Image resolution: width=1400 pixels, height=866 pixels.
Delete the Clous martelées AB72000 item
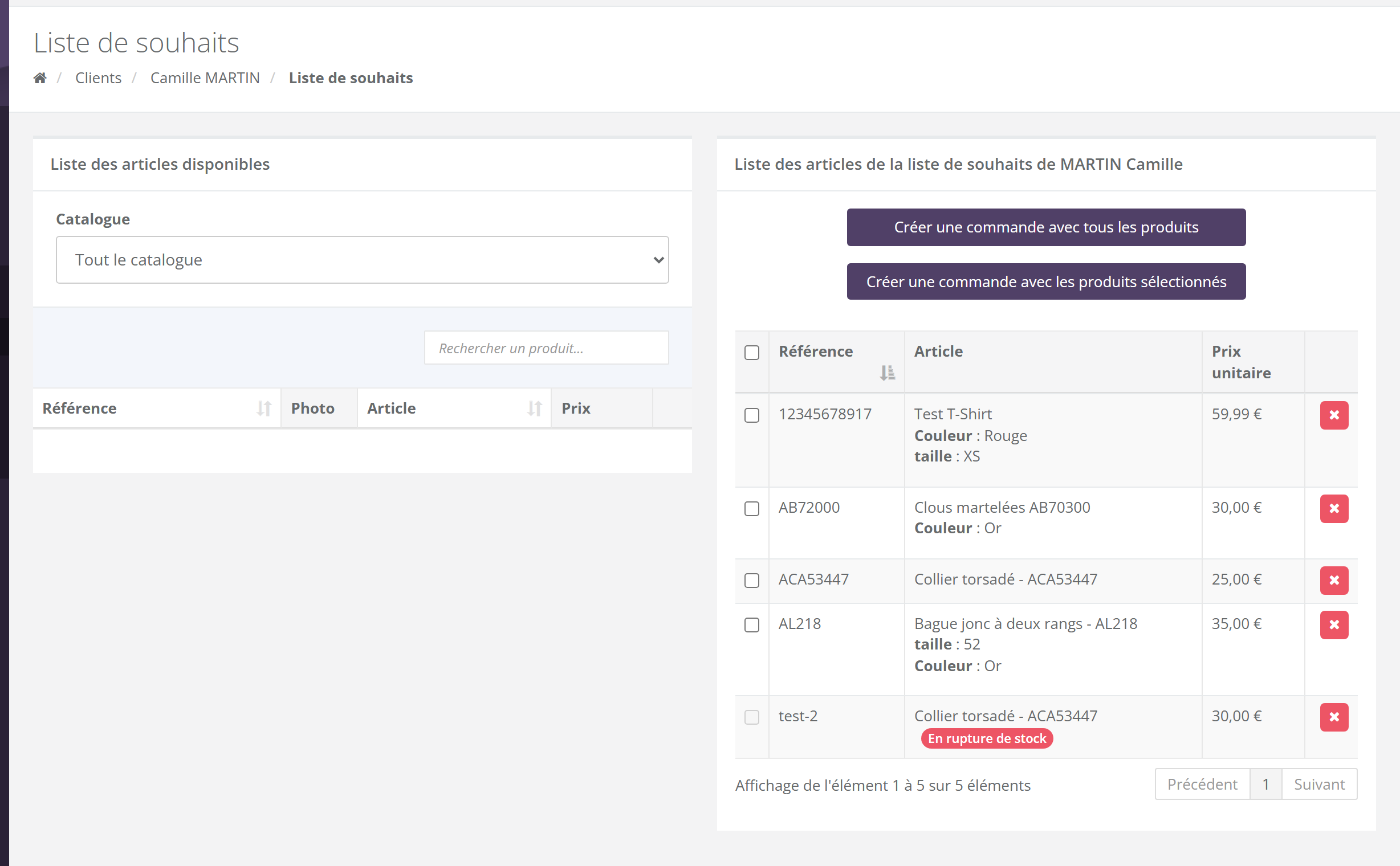click(x=1333, y=509)
